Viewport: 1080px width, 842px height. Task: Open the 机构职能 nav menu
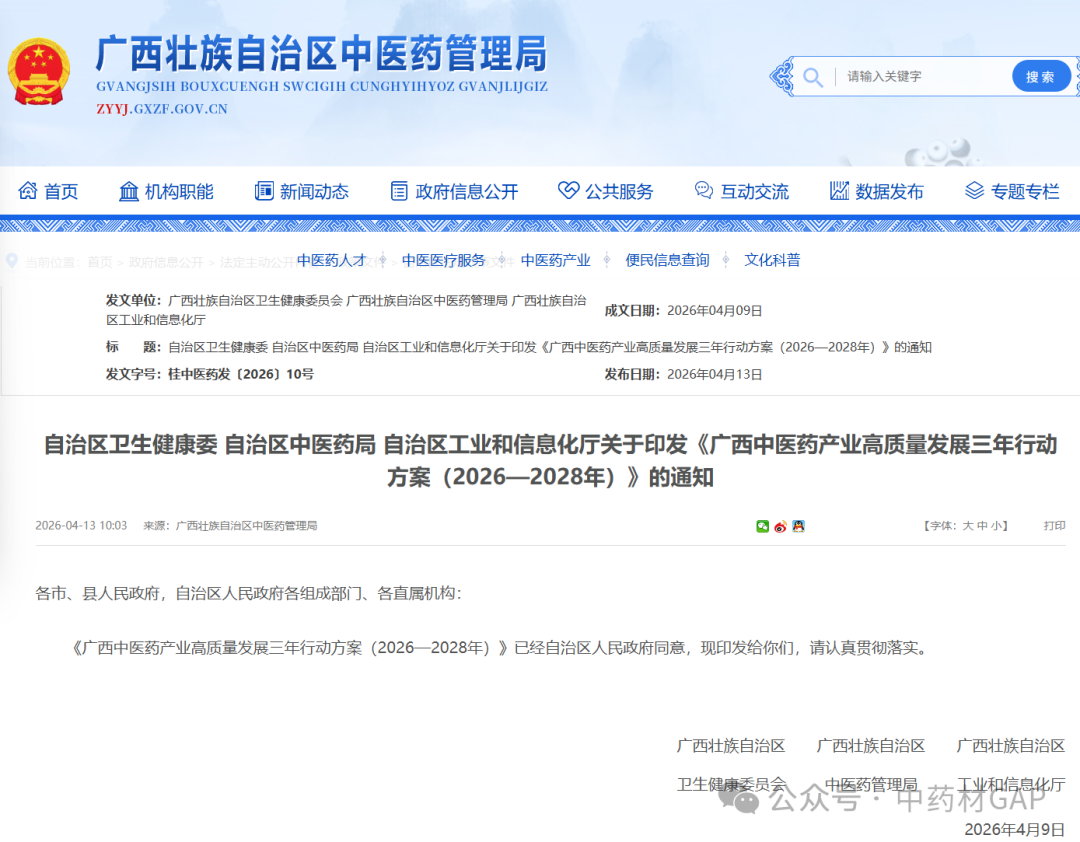[179, 192]
